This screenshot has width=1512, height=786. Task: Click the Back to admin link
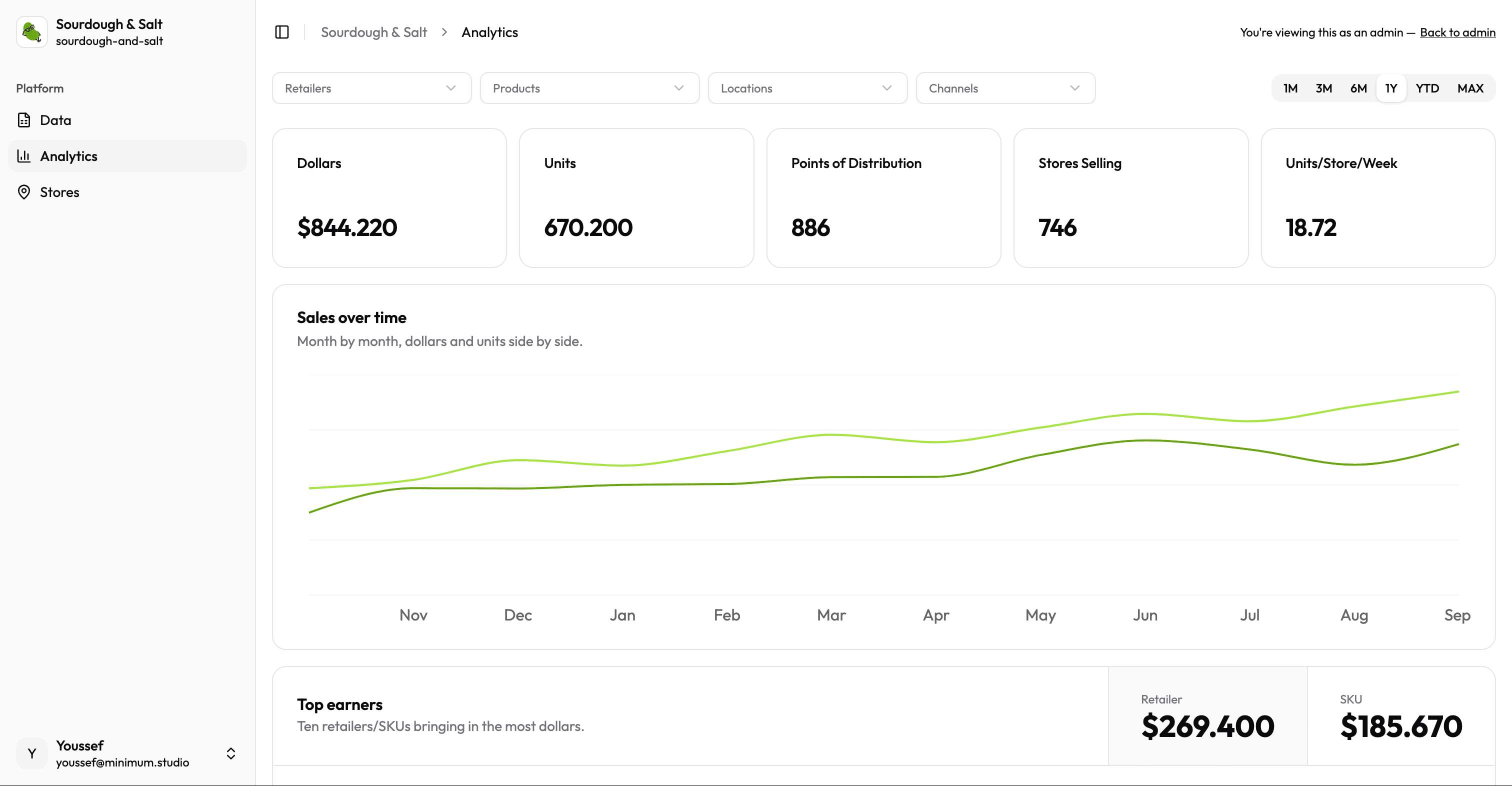(1457, 31)
